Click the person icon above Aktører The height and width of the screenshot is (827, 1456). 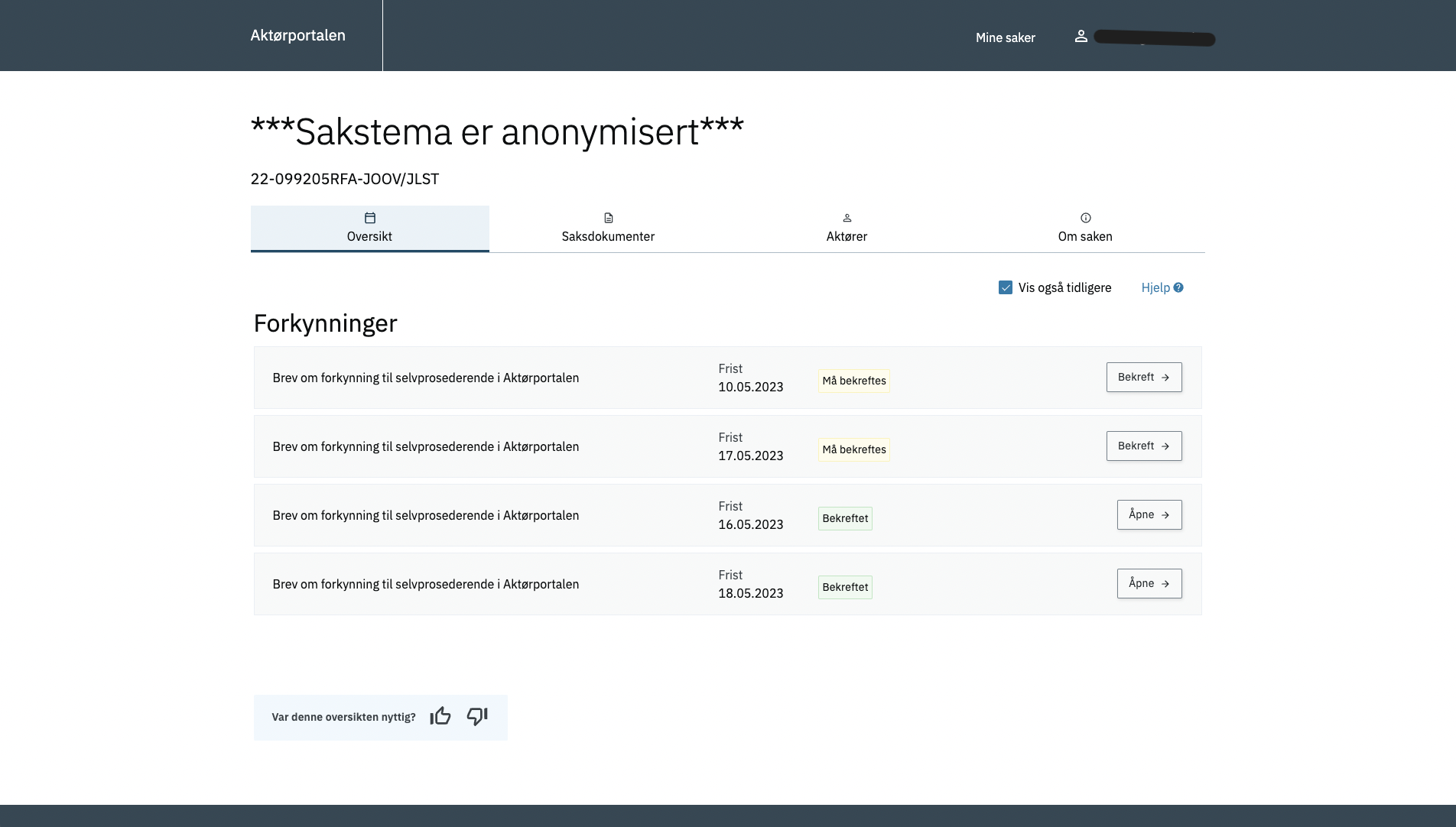click(x=847, y=218)
